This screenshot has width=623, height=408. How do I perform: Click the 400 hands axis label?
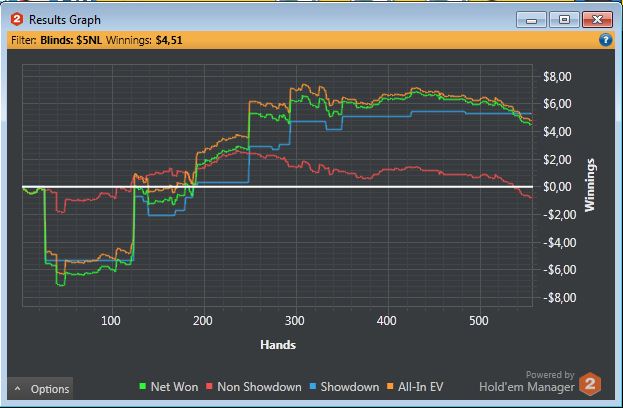pos(386,321)
